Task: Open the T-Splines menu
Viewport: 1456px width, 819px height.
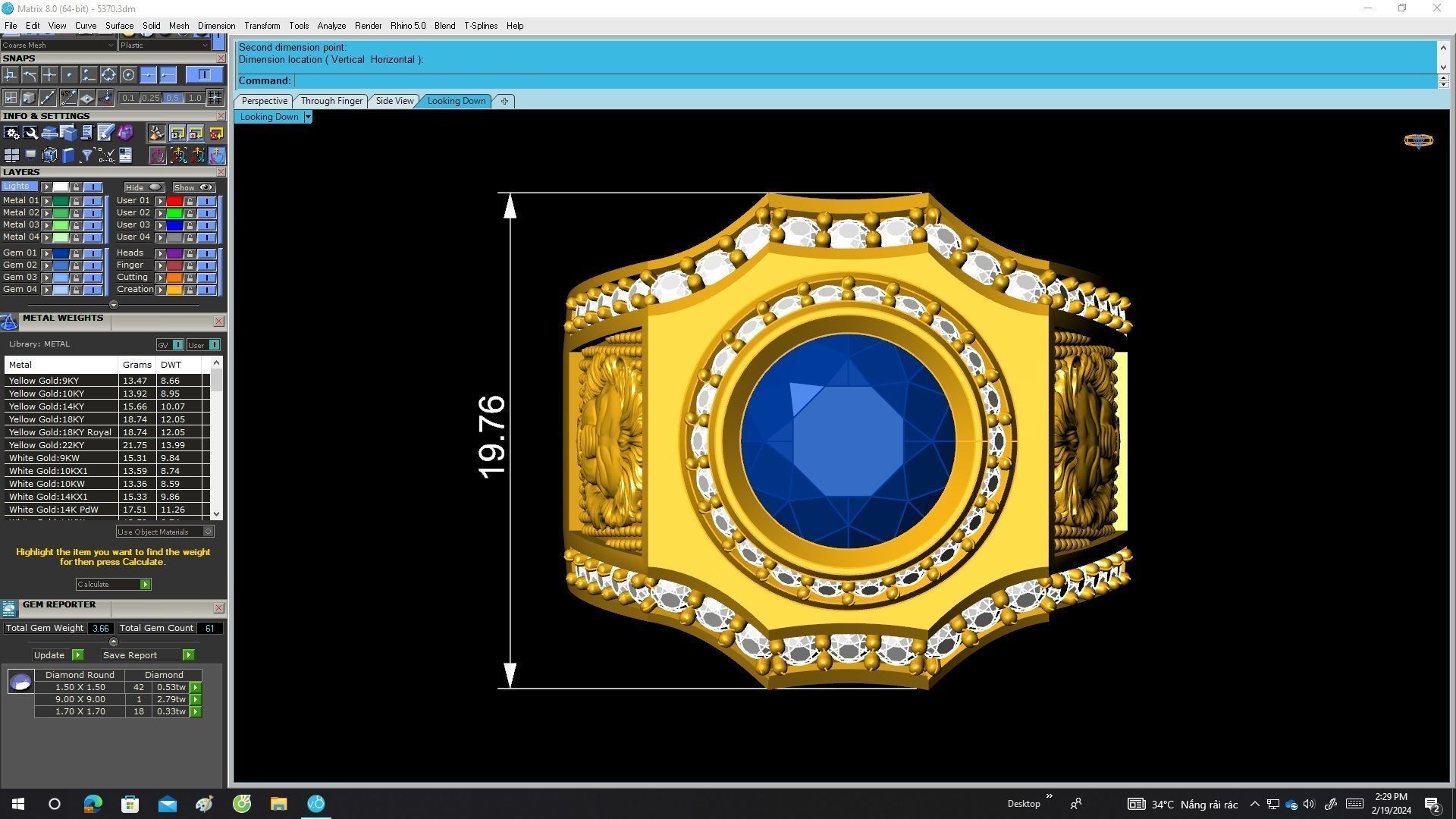Action: coord(481,26)
